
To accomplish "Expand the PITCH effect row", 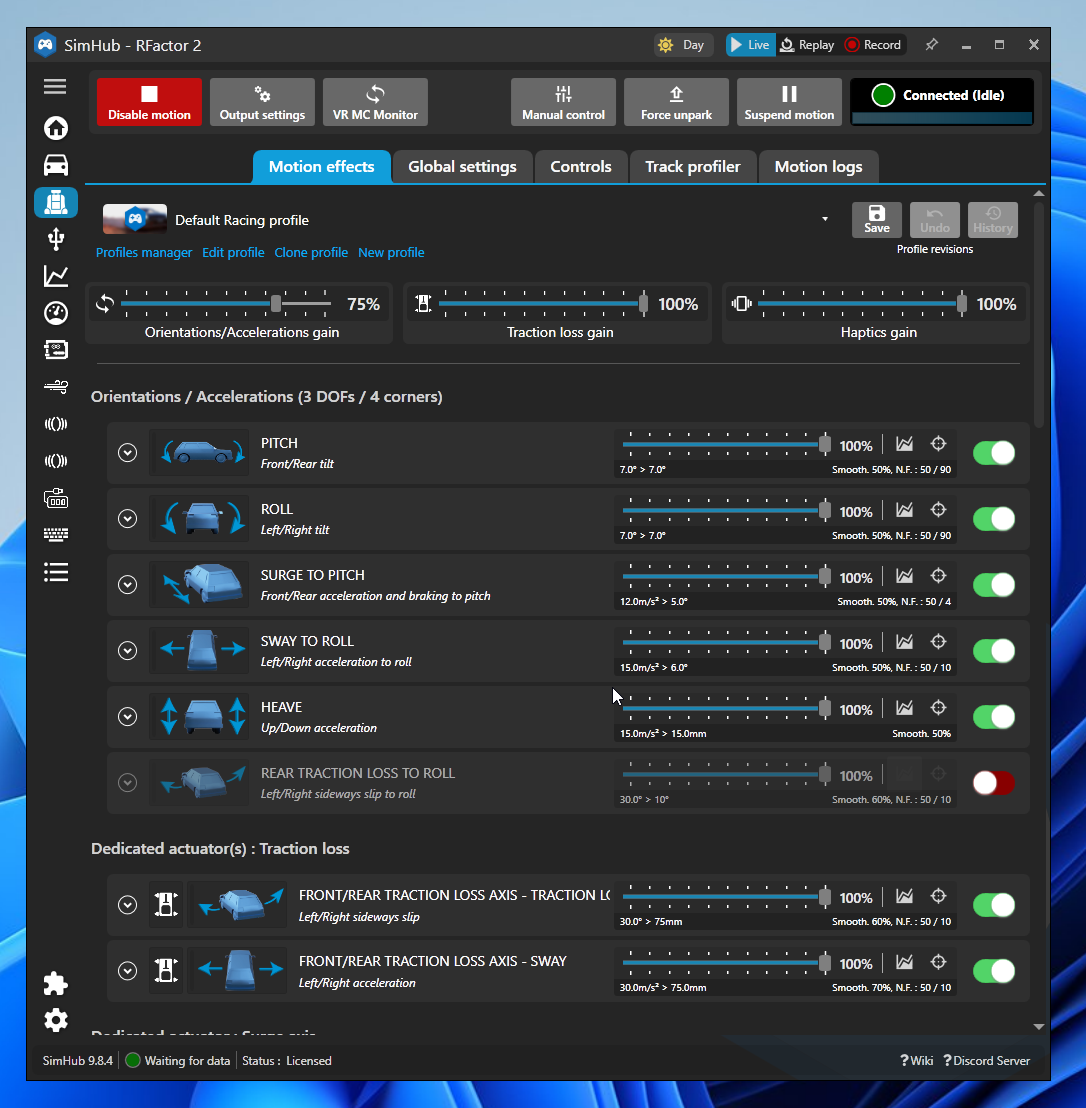I will coord(127,452).
